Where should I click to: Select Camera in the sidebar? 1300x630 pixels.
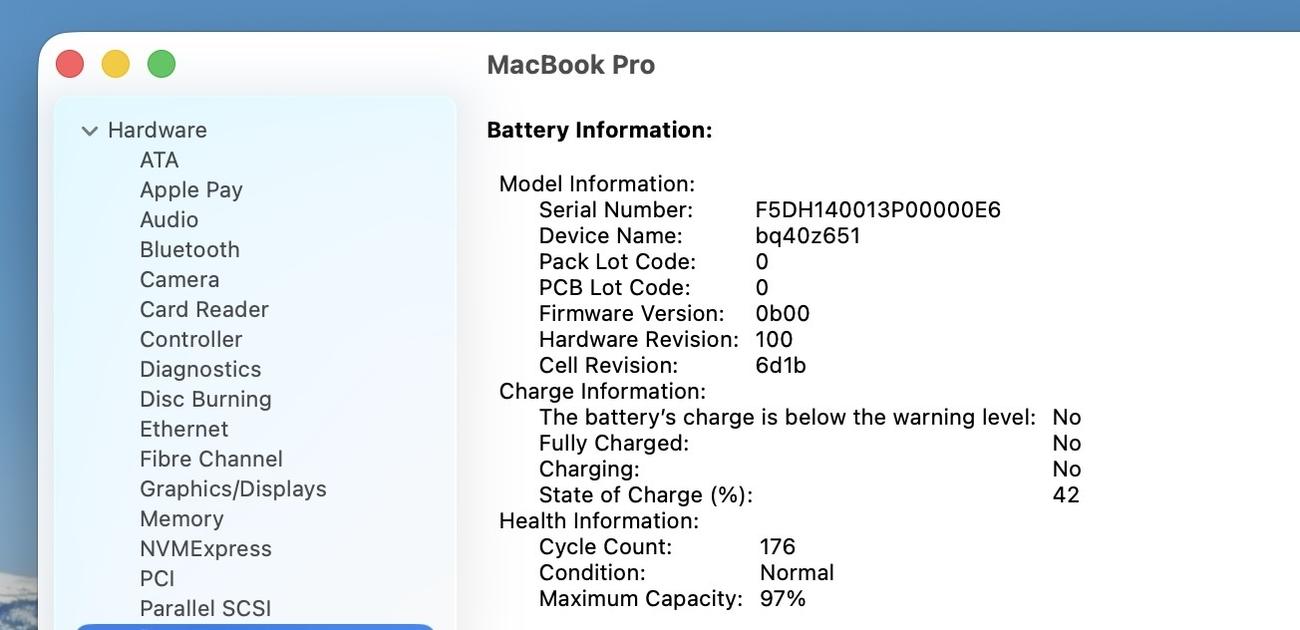click(x=179, y=280)
